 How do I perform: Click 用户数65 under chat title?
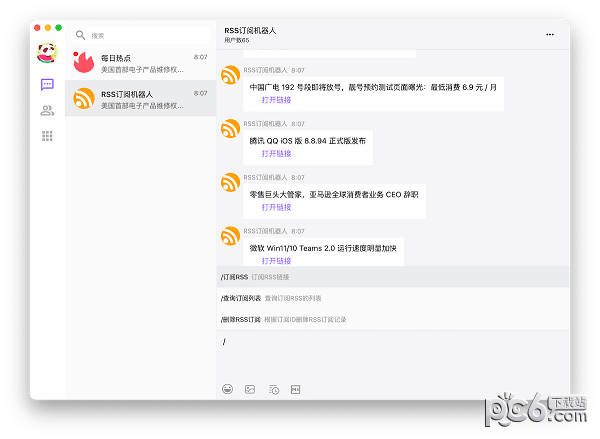[236, 40]
